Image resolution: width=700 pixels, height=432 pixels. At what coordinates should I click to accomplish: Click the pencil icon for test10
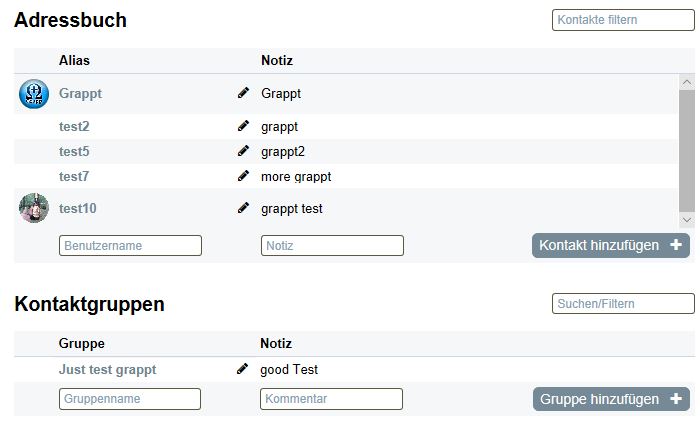pyautogui.click(x=243, y=208)
